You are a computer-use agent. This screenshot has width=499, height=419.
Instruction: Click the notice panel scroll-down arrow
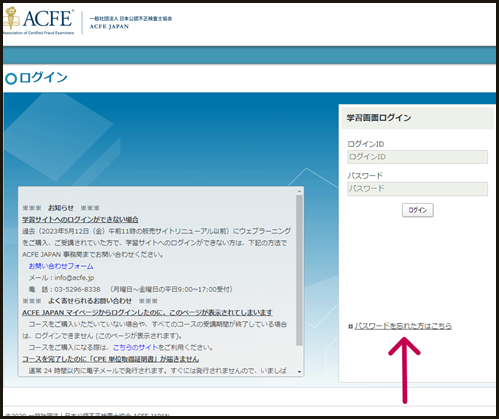pos(299,372)
